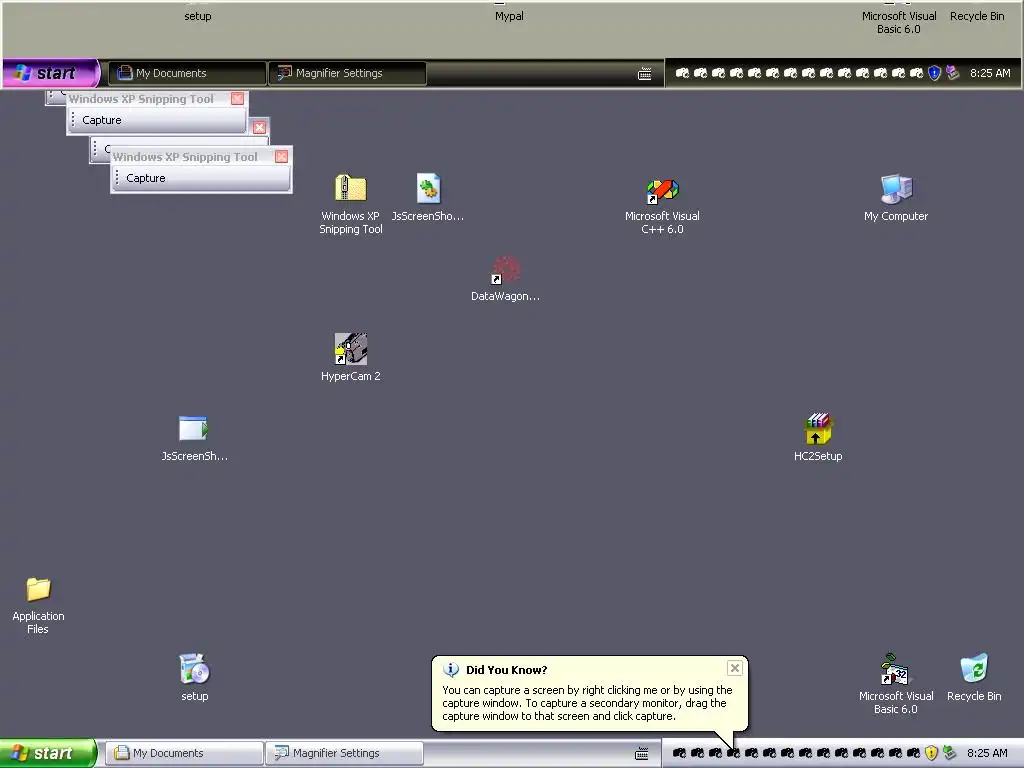
Task: Open the My Computer desktop icon
Action: (896, 189)
